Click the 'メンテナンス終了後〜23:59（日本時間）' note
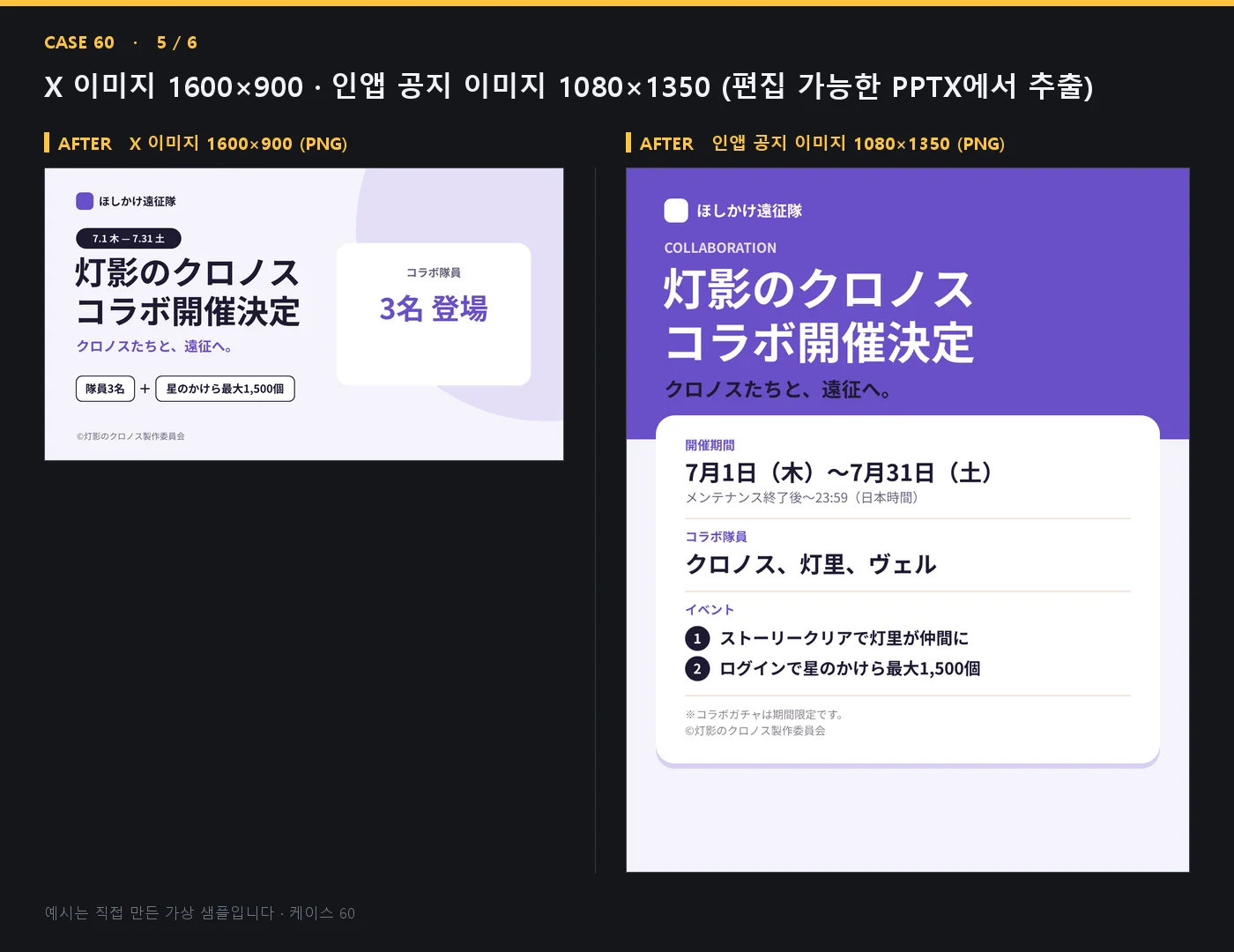 (802, 498)
